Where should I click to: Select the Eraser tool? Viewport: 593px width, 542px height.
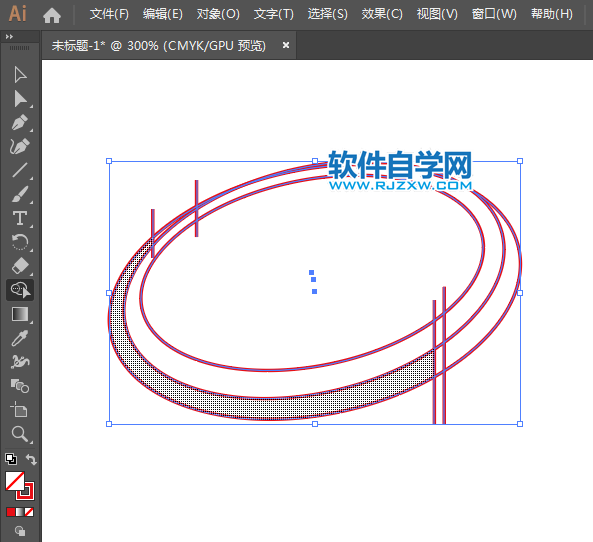(20, 266)
